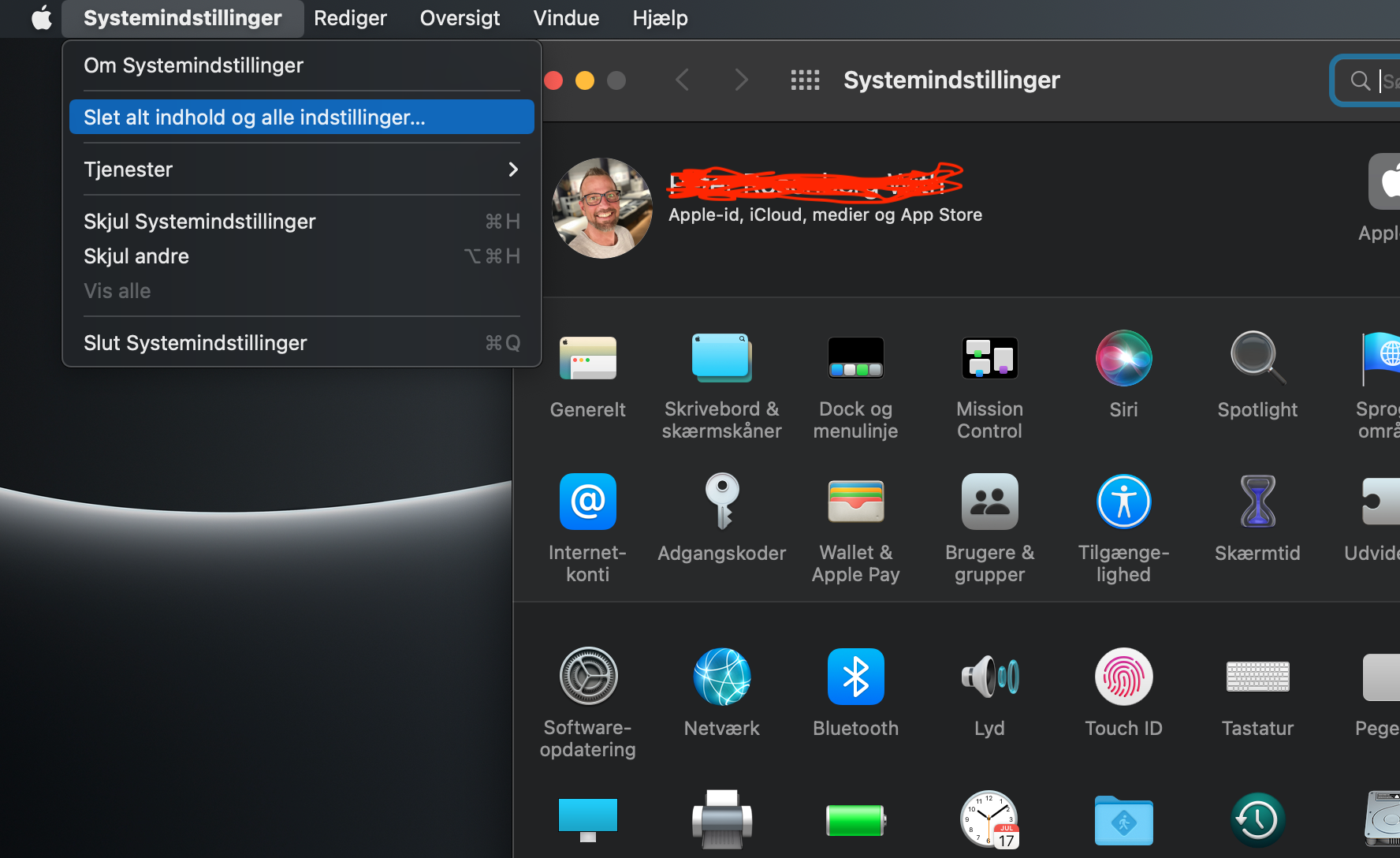The width and height of the screenshot is (1400, 858).
Task: Open the Oversigt menu
Action: 460,17
